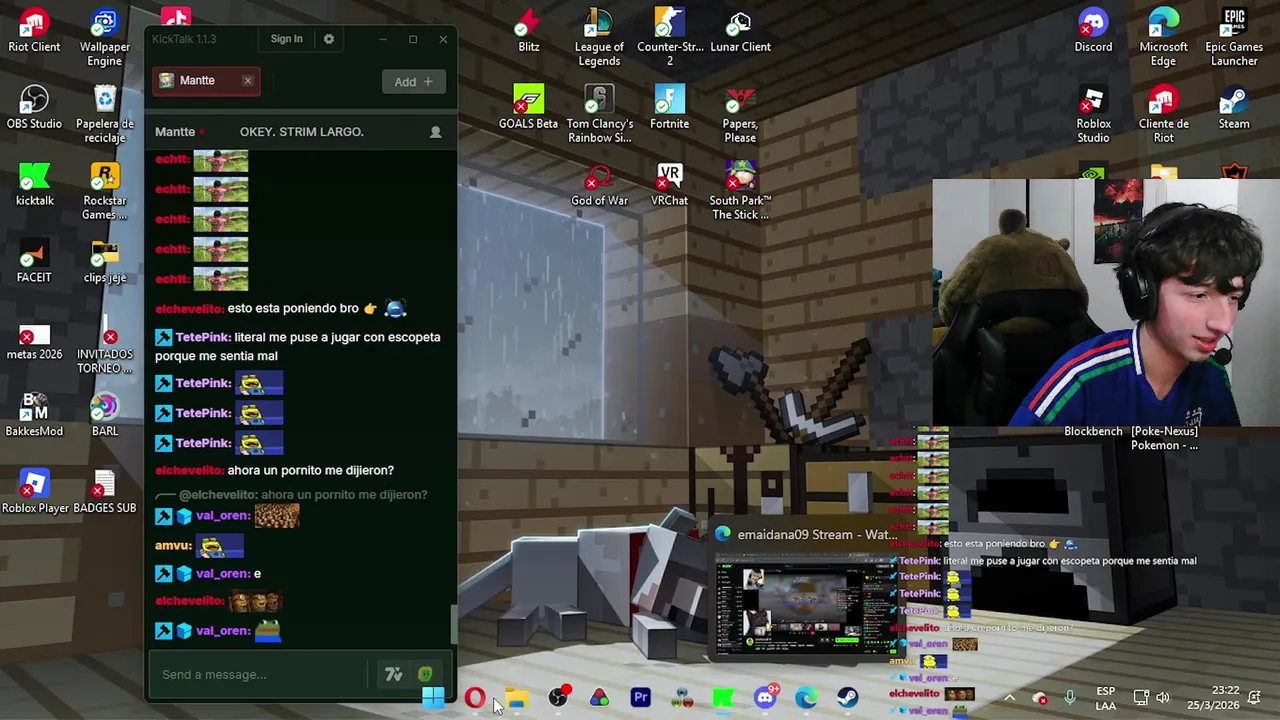Click the stream title OKEY. STRIM LARGO.

pyautogui.click(x=301, y=132)
